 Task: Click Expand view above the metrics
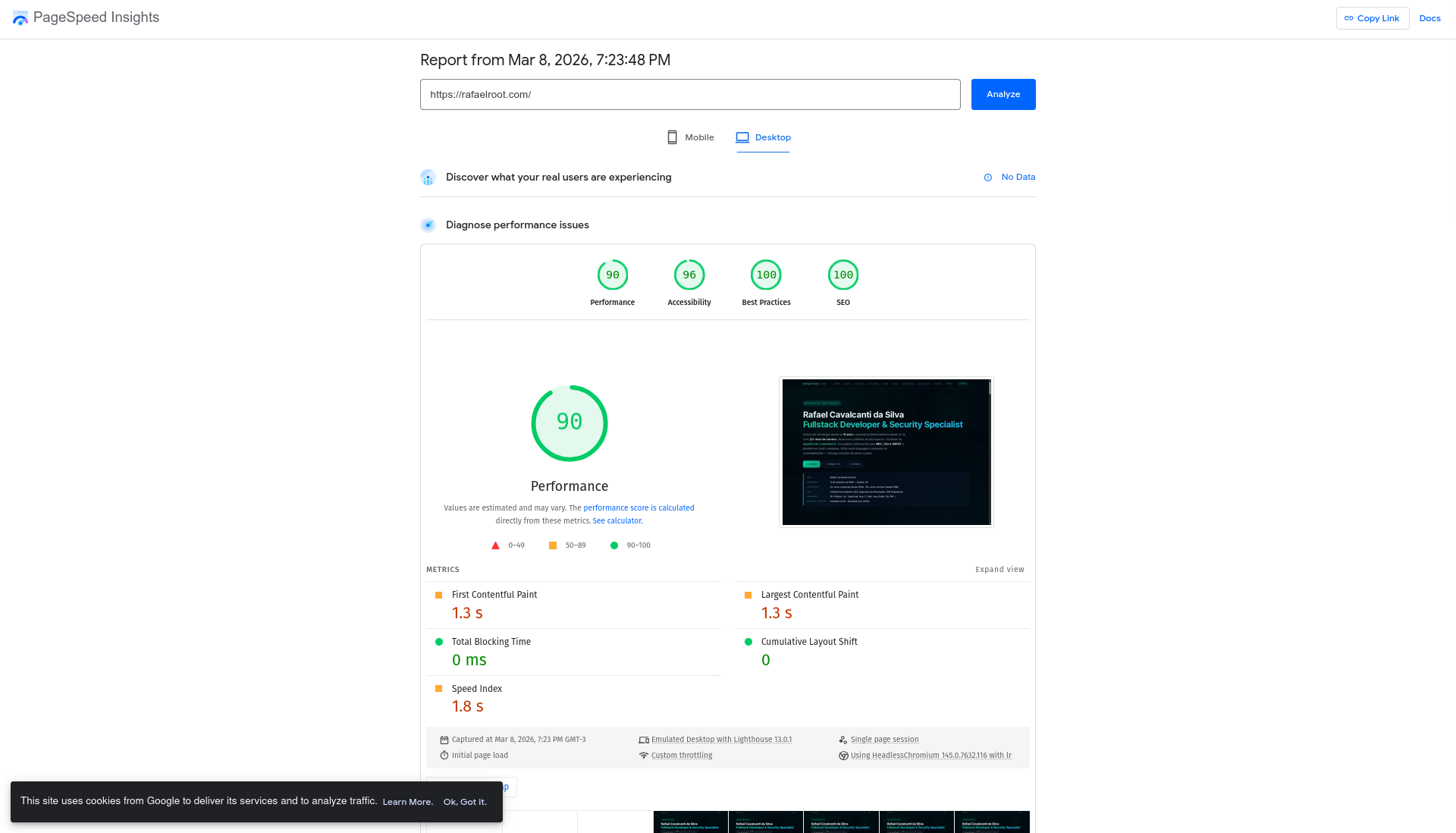tap(999, 569)
